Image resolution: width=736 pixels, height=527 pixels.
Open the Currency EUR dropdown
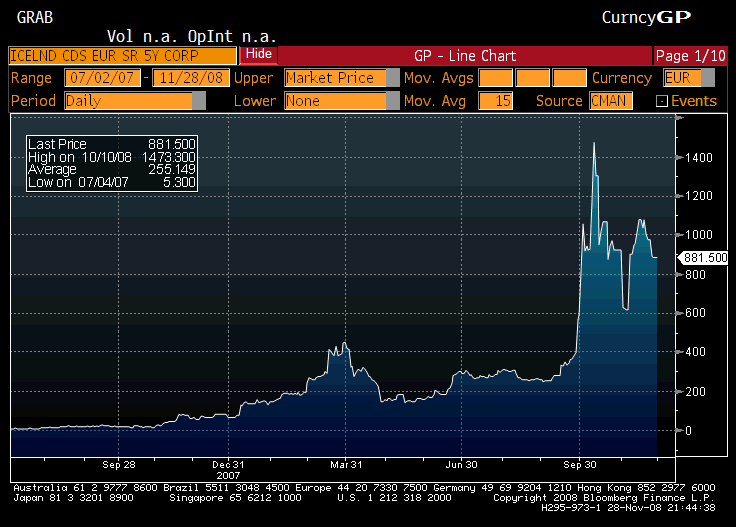click(x=708, y=78)
